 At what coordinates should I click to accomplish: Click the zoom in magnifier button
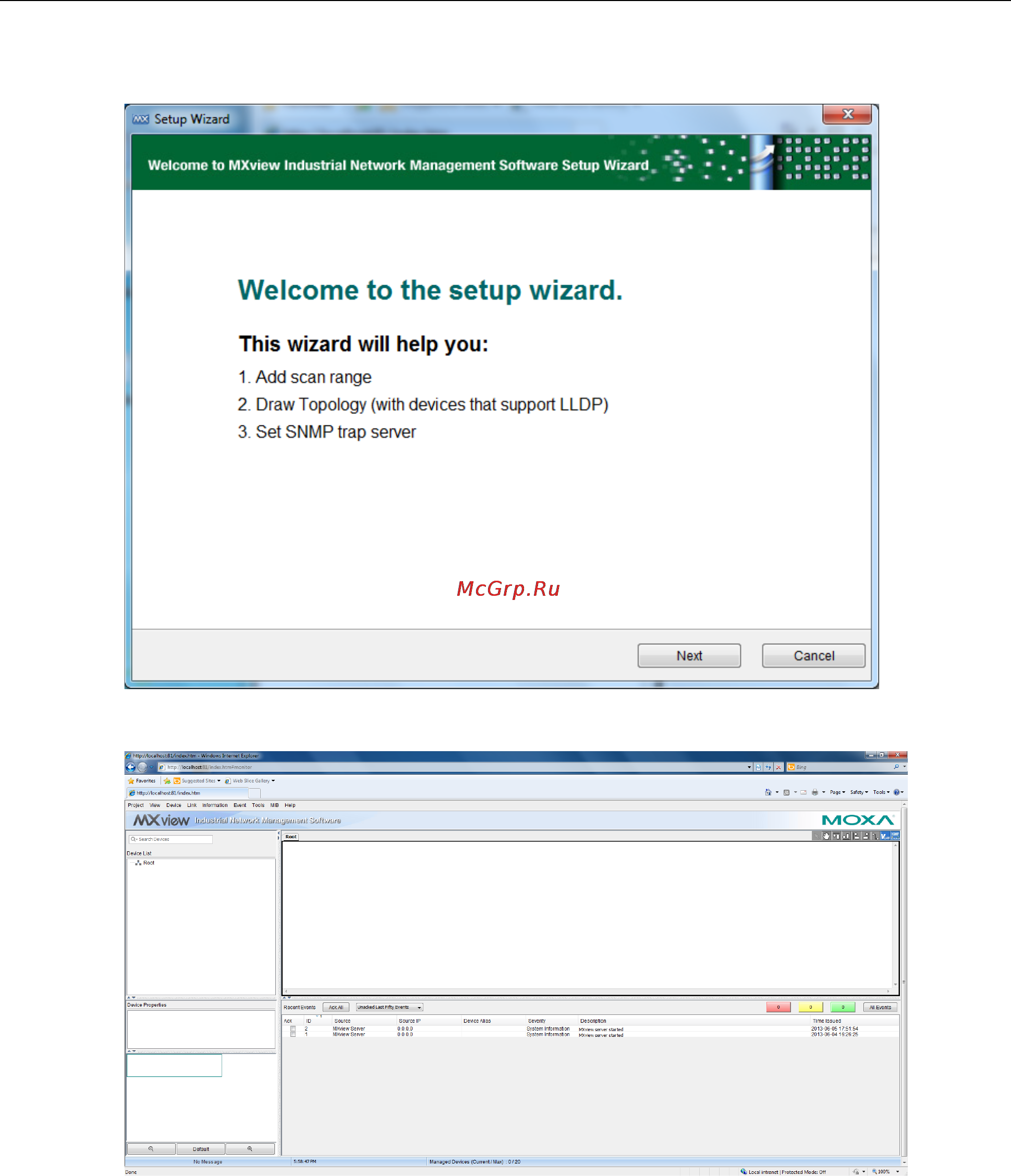coord(250,1149)
